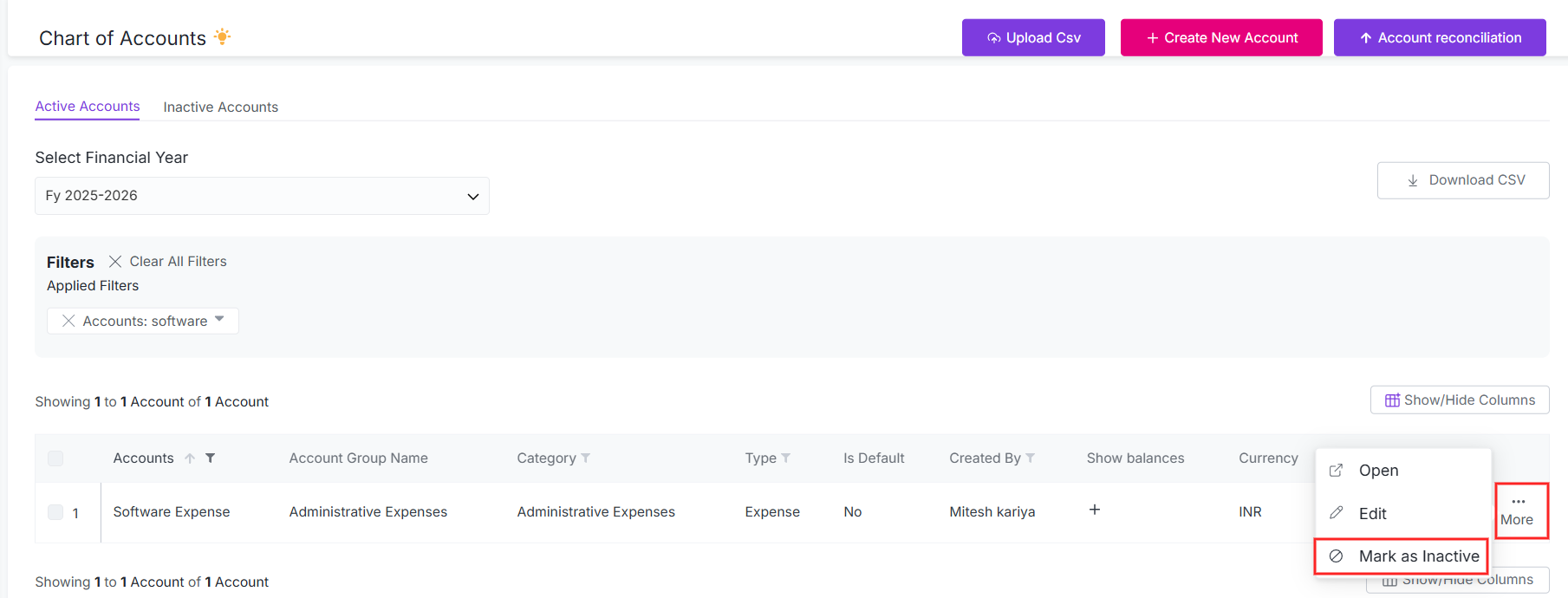
Task: Click the Clear All Filters link
Action: point(178,262)
